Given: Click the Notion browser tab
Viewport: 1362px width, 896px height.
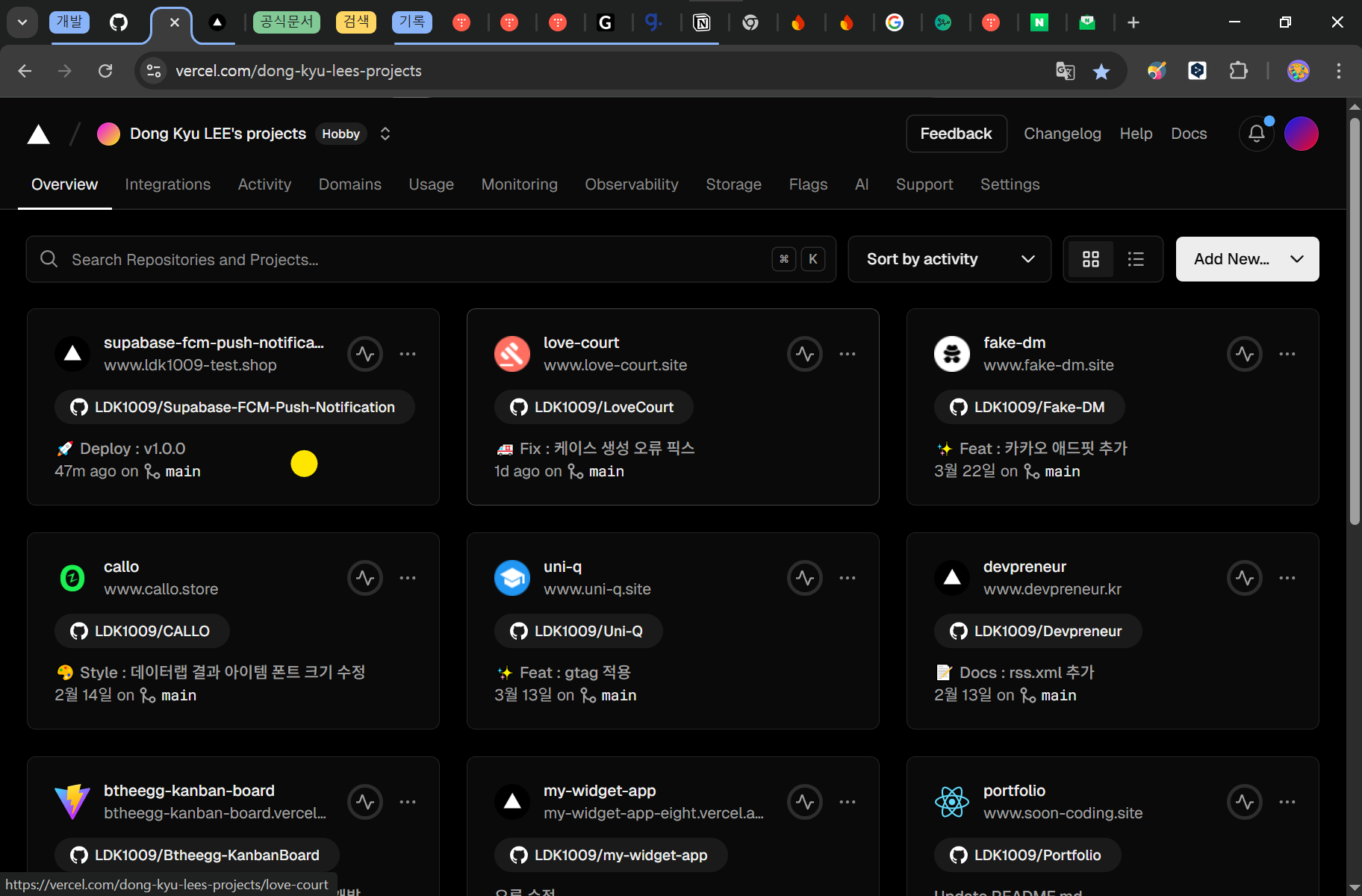Looking at the screenshot, I should pos(702,22).
